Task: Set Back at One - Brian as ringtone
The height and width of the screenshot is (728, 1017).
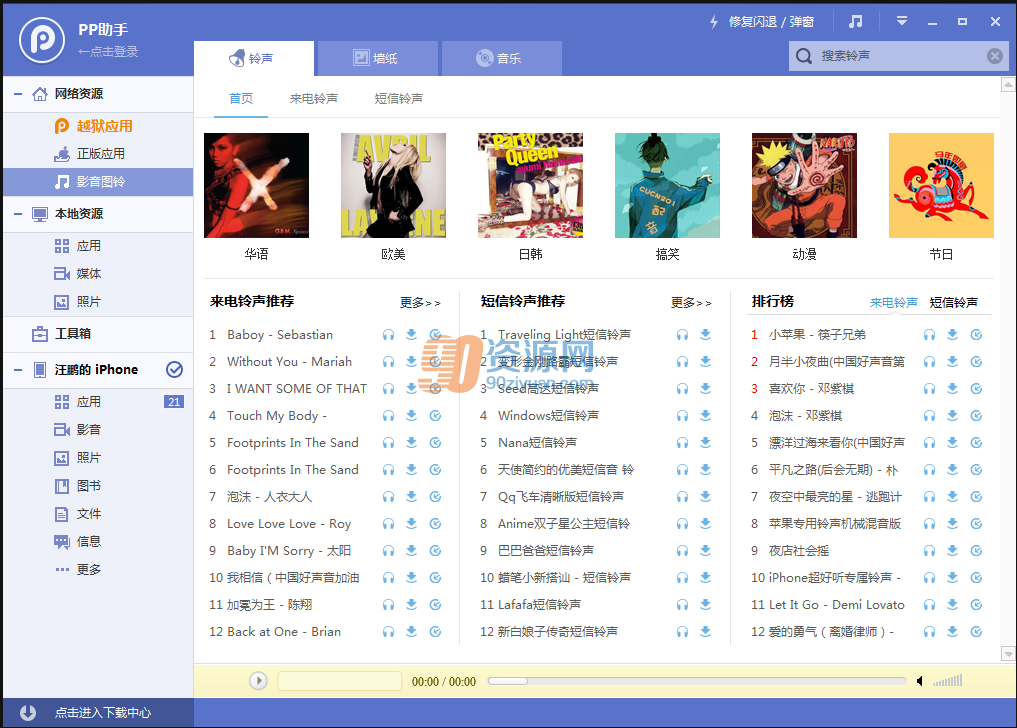Action: tap(435, 632)
